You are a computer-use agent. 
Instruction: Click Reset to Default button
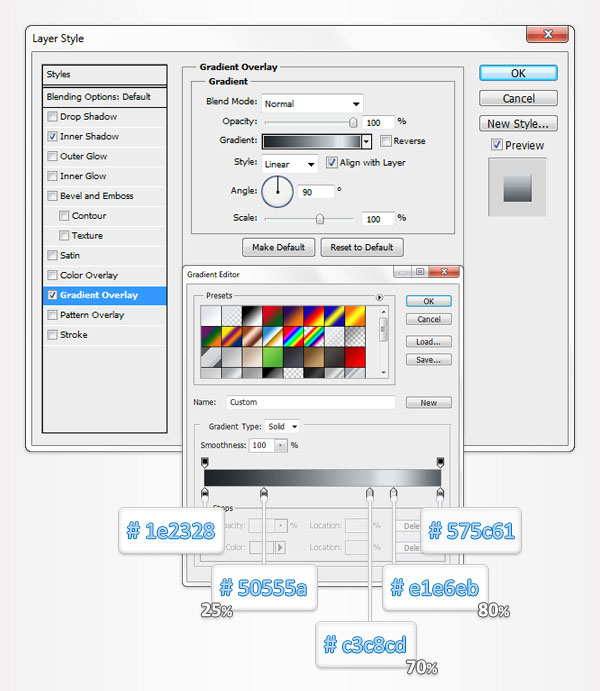[x=362, y=248]
